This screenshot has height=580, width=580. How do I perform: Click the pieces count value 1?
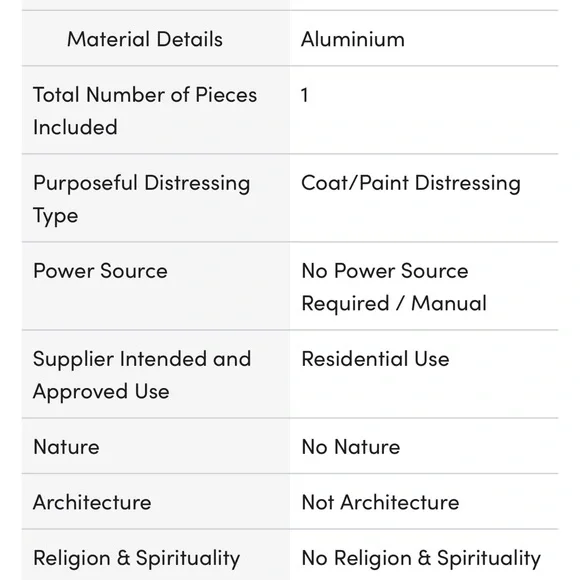coord(304,95)
